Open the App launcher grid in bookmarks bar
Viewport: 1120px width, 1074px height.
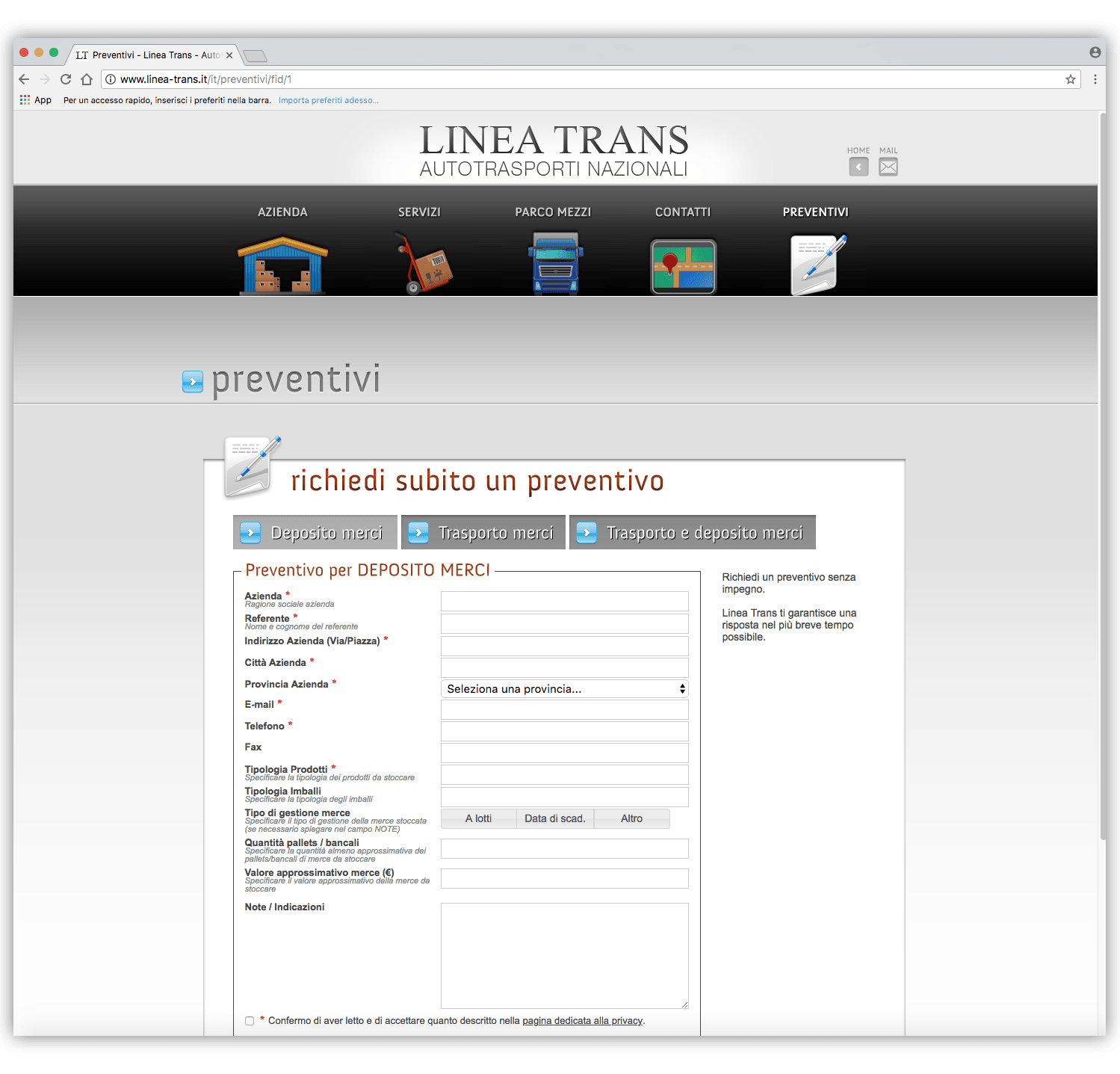(25, 99)
